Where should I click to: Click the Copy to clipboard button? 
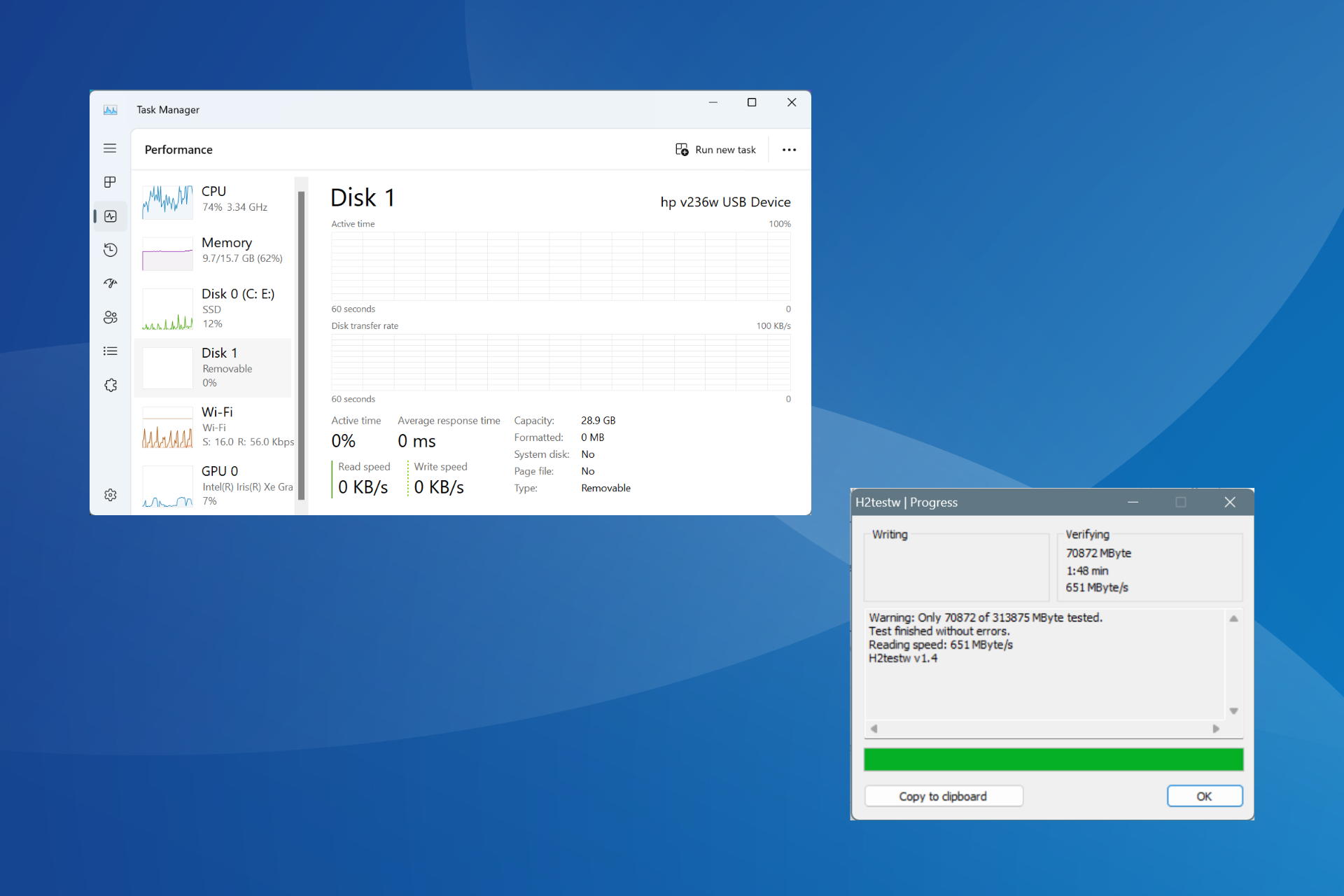coord(943,796)
